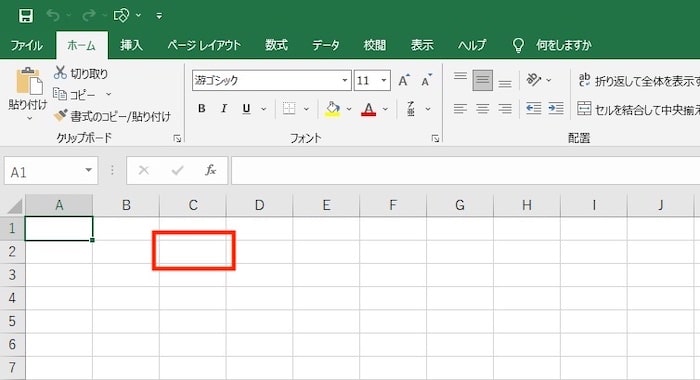
Task: Select the ホーム tab
Action: [81, 45]
